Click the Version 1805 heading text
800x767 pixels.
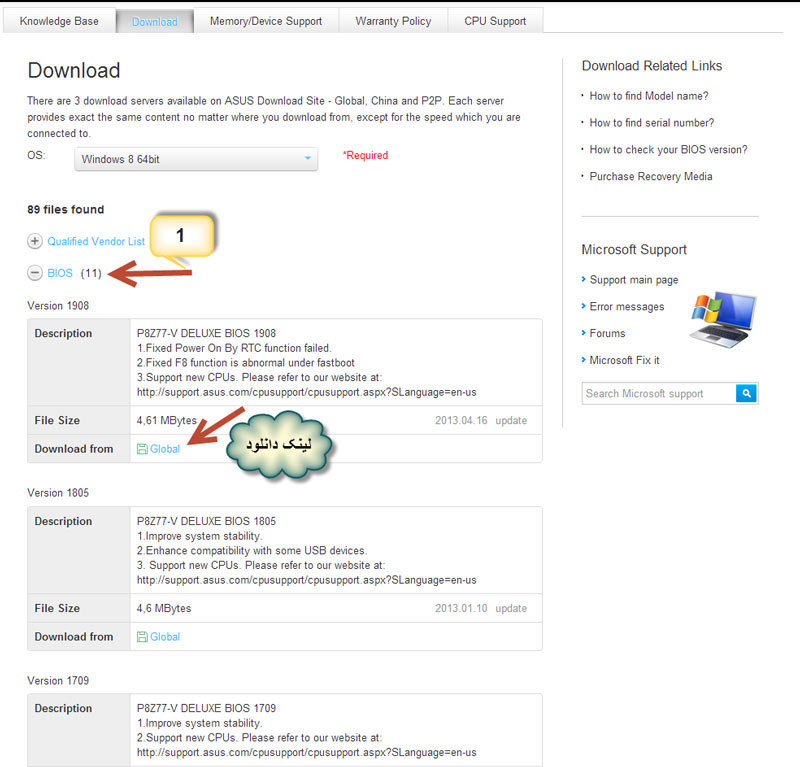click(x=58, y=492)
